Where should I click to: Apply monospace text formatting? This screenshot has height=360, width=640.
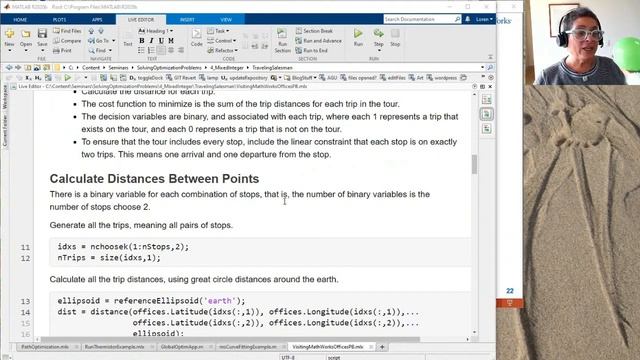(x=171, y=41)
